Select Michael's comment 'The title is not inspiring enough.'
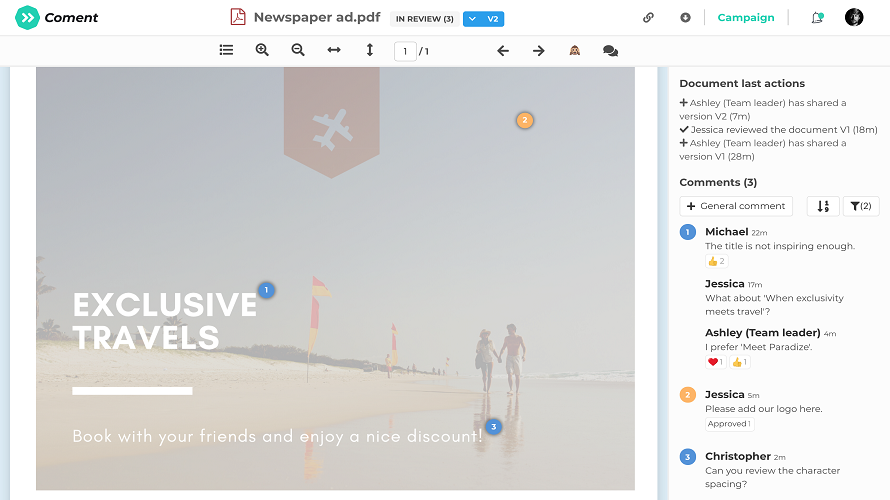This screenshot has width=890, height=500. (780, 246)
